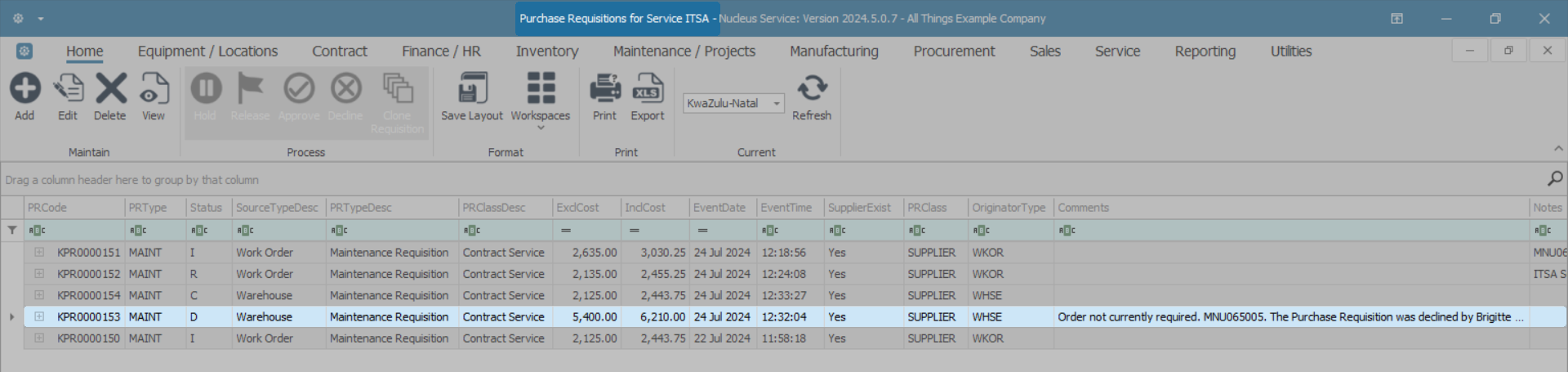Expand row KPR0000153 details
Viewport: 1568px width, 372px height.
click(39, 316)
